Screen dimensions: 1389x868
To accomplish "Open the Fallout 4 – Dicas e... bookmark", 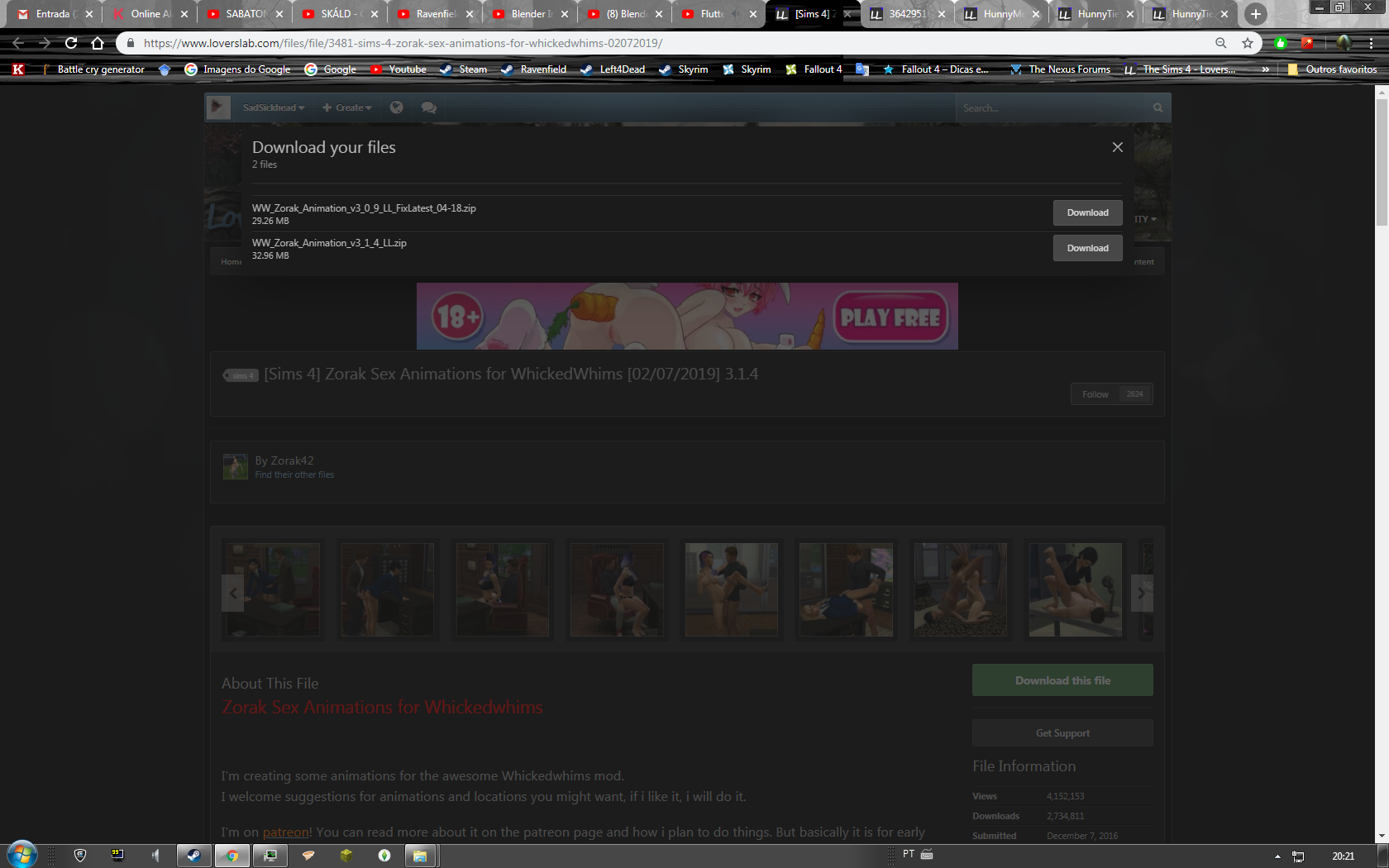I will click(x=935, y=69).
